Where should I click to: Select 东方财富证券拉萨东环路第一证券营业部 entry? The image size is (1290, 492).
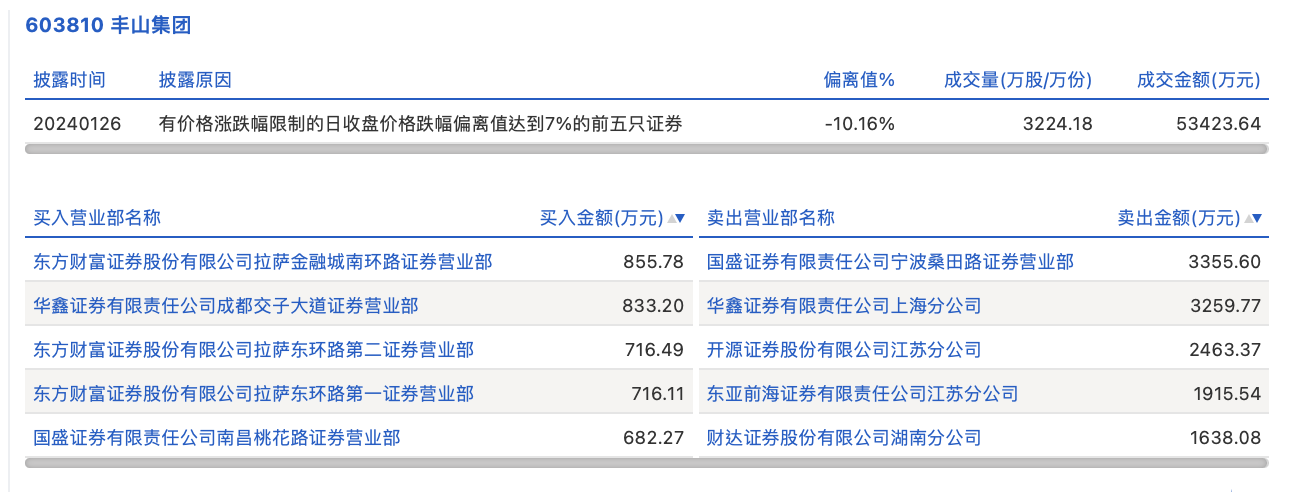(254, 394)
